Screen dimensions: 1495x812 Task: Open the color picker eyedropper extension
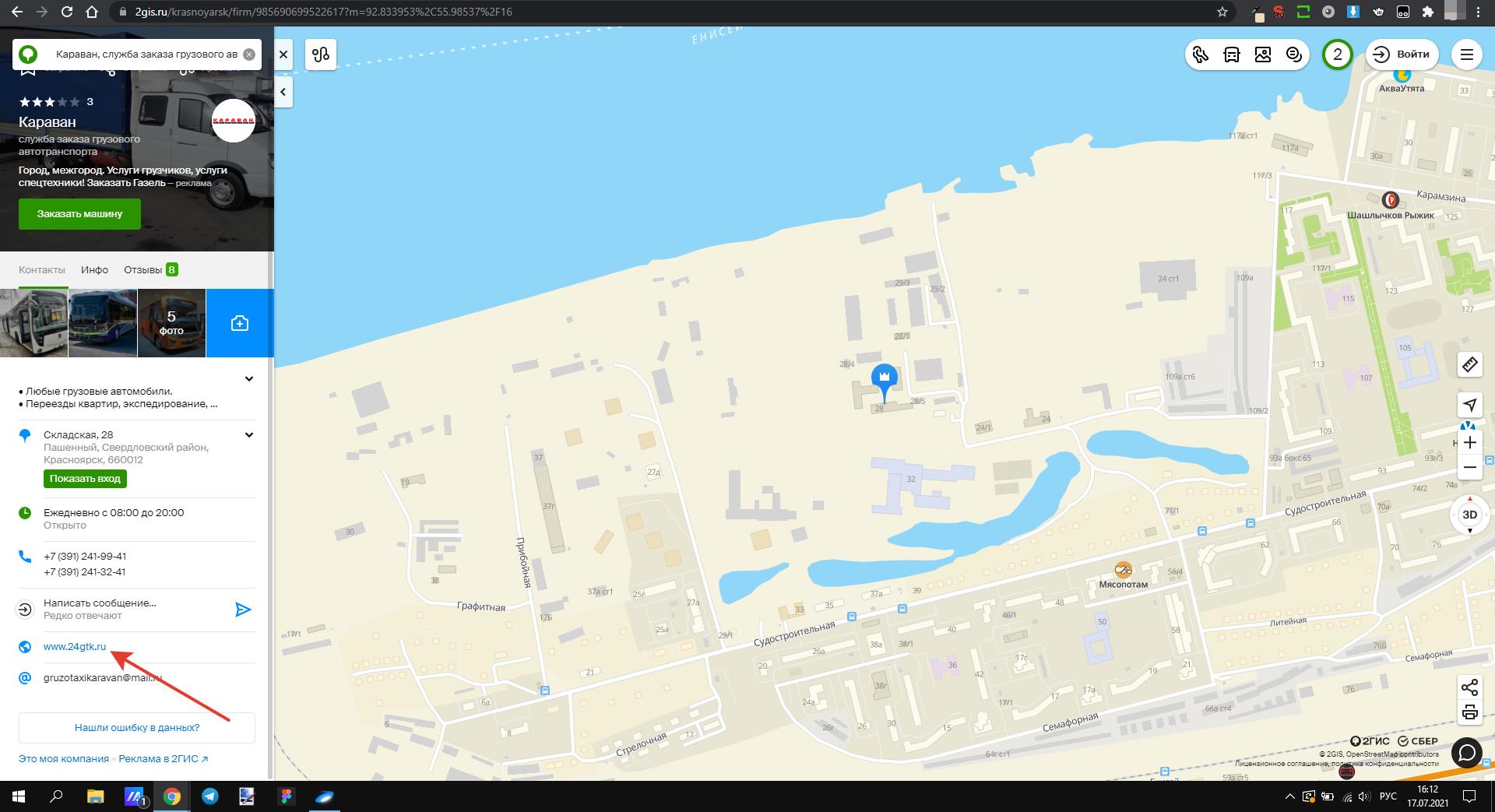(x=1257, y=12)
